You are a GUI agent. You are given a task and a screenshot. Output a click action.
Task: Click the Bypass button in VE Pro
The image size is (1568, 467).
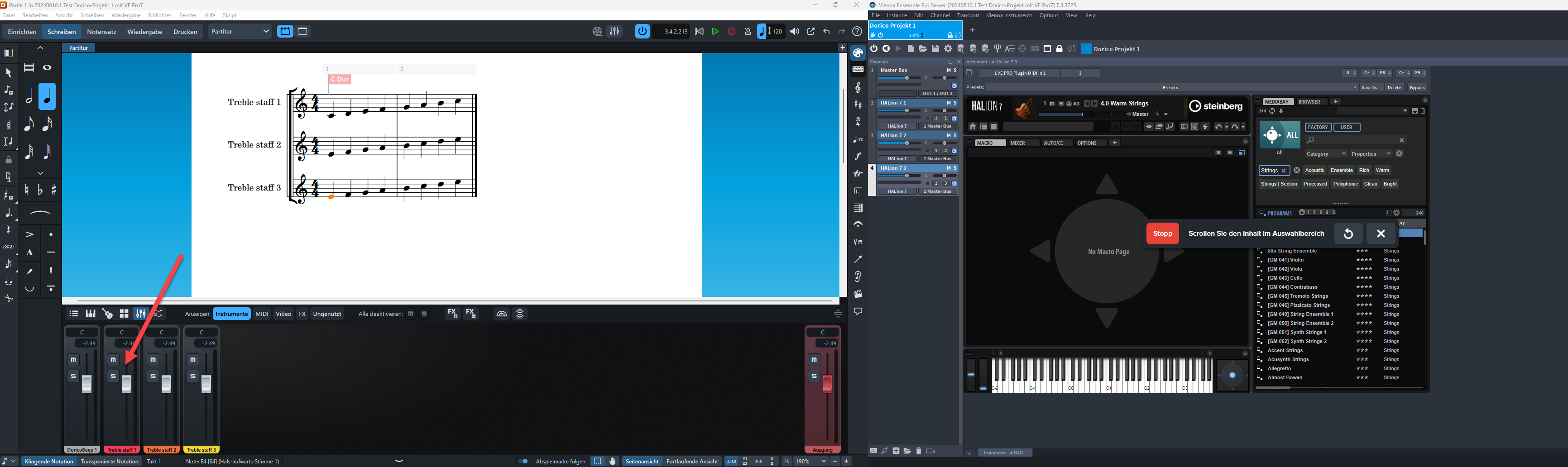[1417, 88]
